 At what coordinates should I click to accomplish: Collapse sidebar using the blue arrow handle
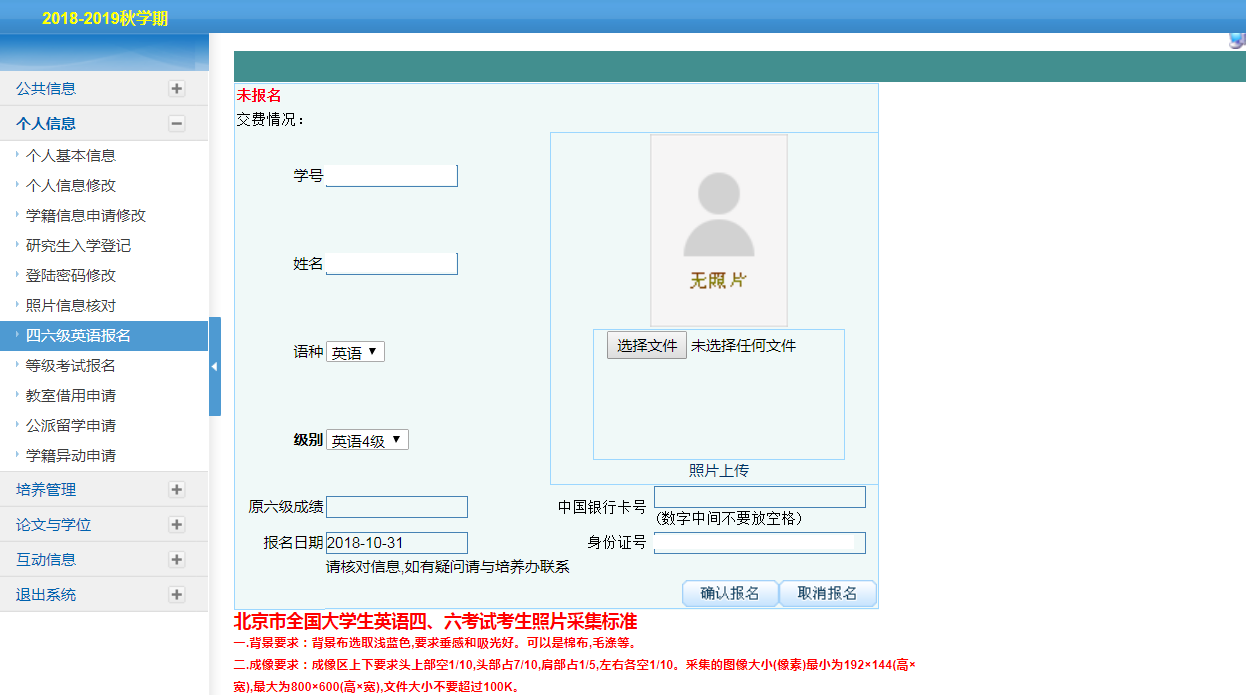pos(214,366)
